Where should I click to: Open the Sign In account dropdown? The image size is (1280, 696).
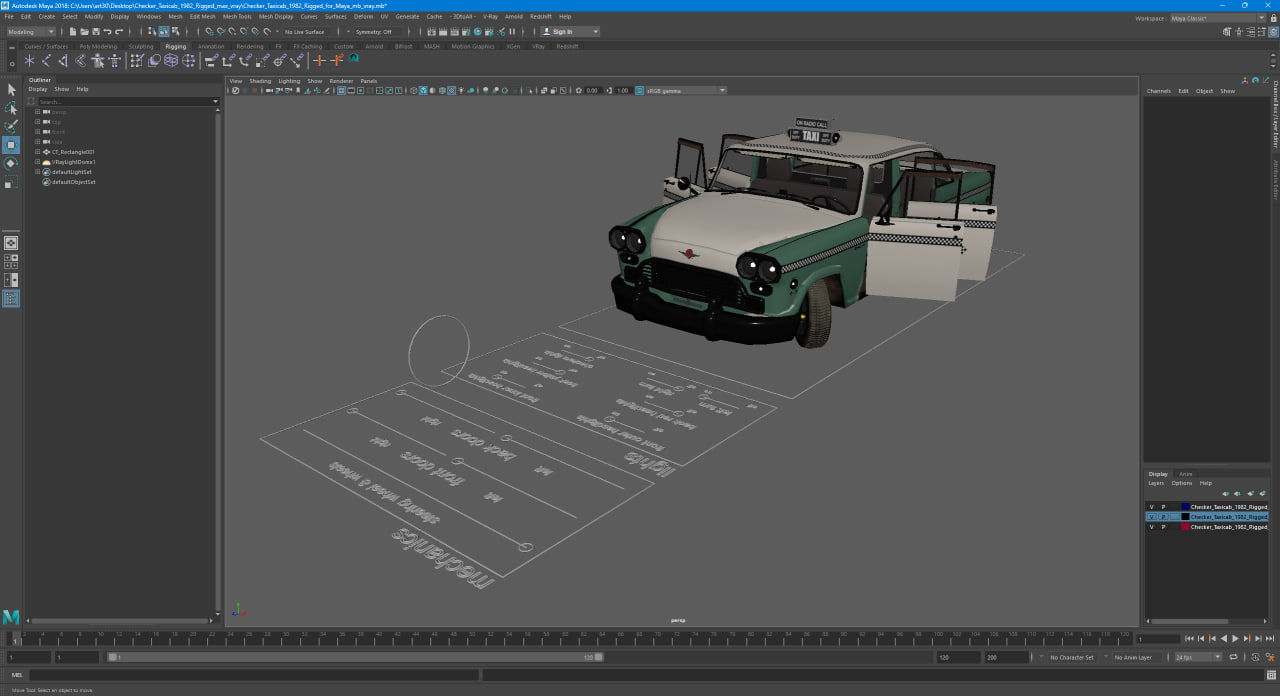(570, 32)
